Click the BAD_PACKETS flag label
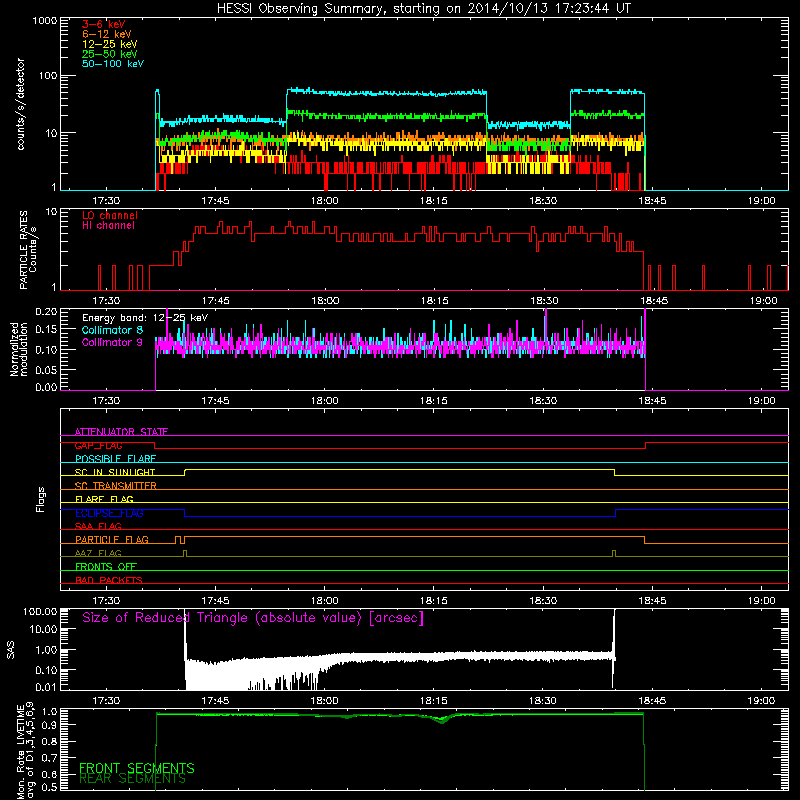 pyautogui.click(x=109, y=580)
